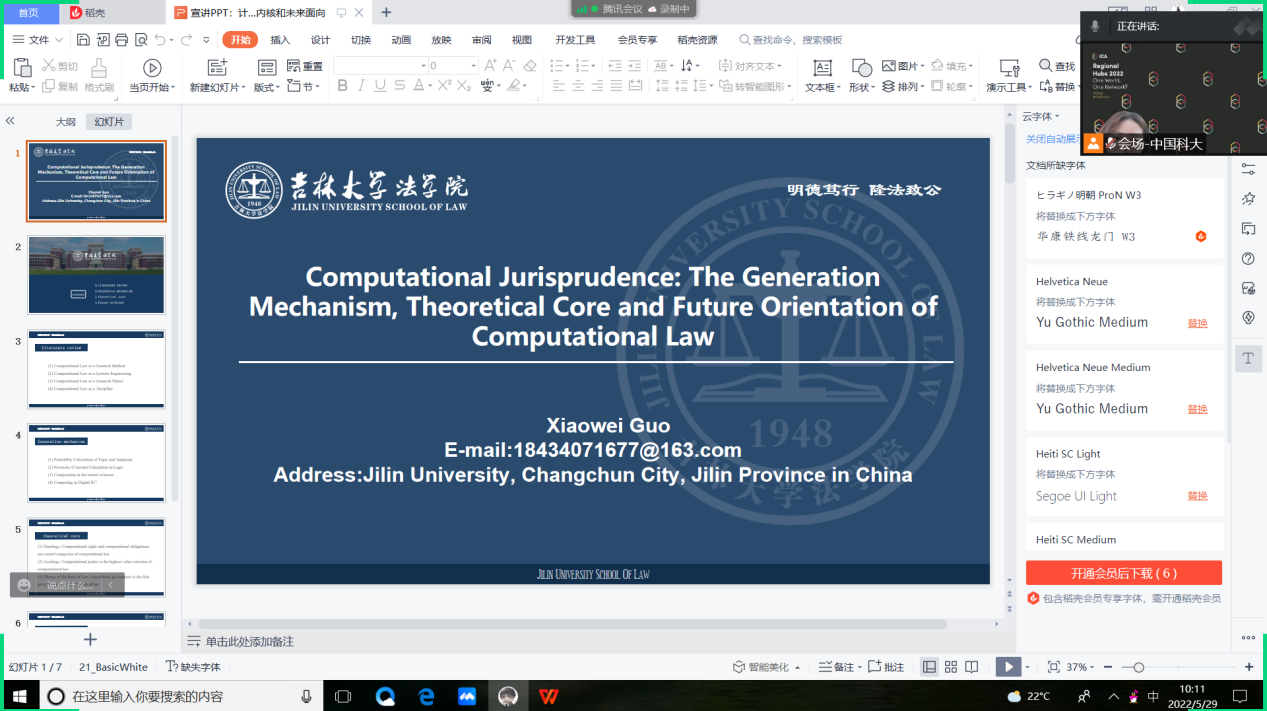
Task: Click the Print icon in quick access toolbar
Action: [122, 40]
